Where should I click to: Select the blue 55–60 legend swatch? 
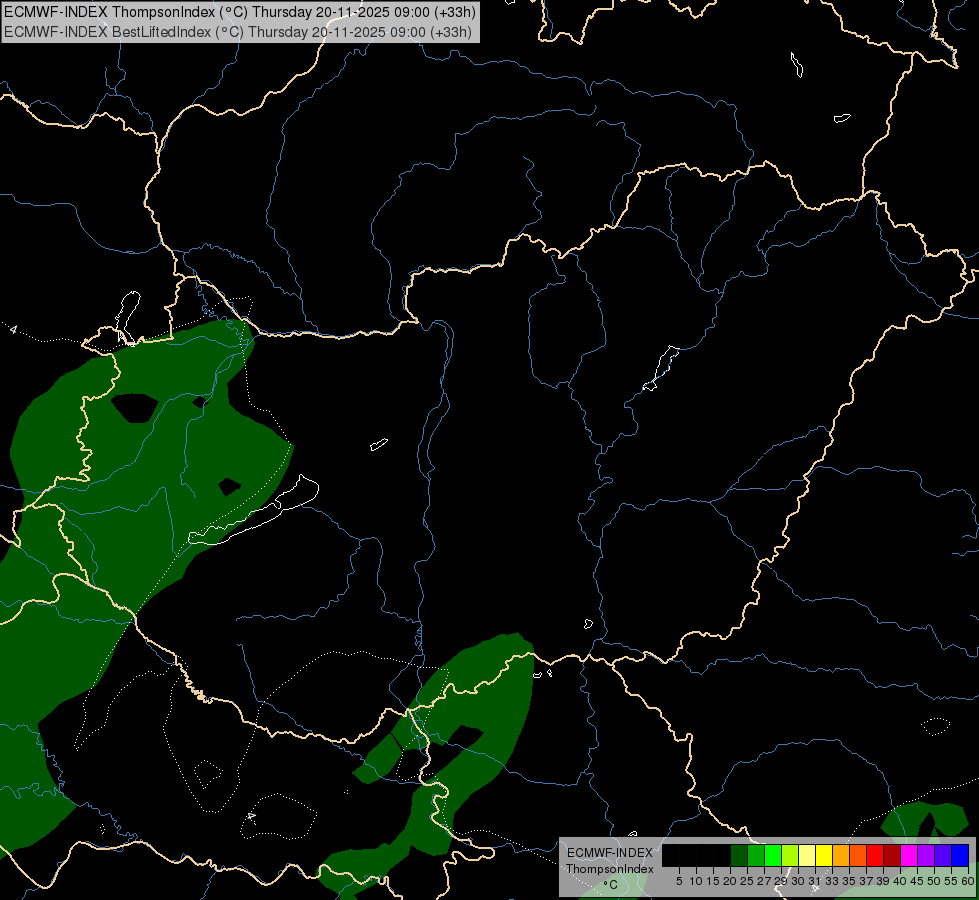click(x=960, y=855)
